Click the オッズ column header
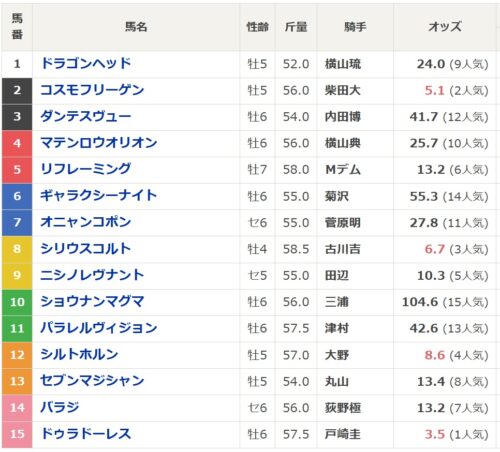The height and width of the screenshot is (452, 500). tap(445, 27)
